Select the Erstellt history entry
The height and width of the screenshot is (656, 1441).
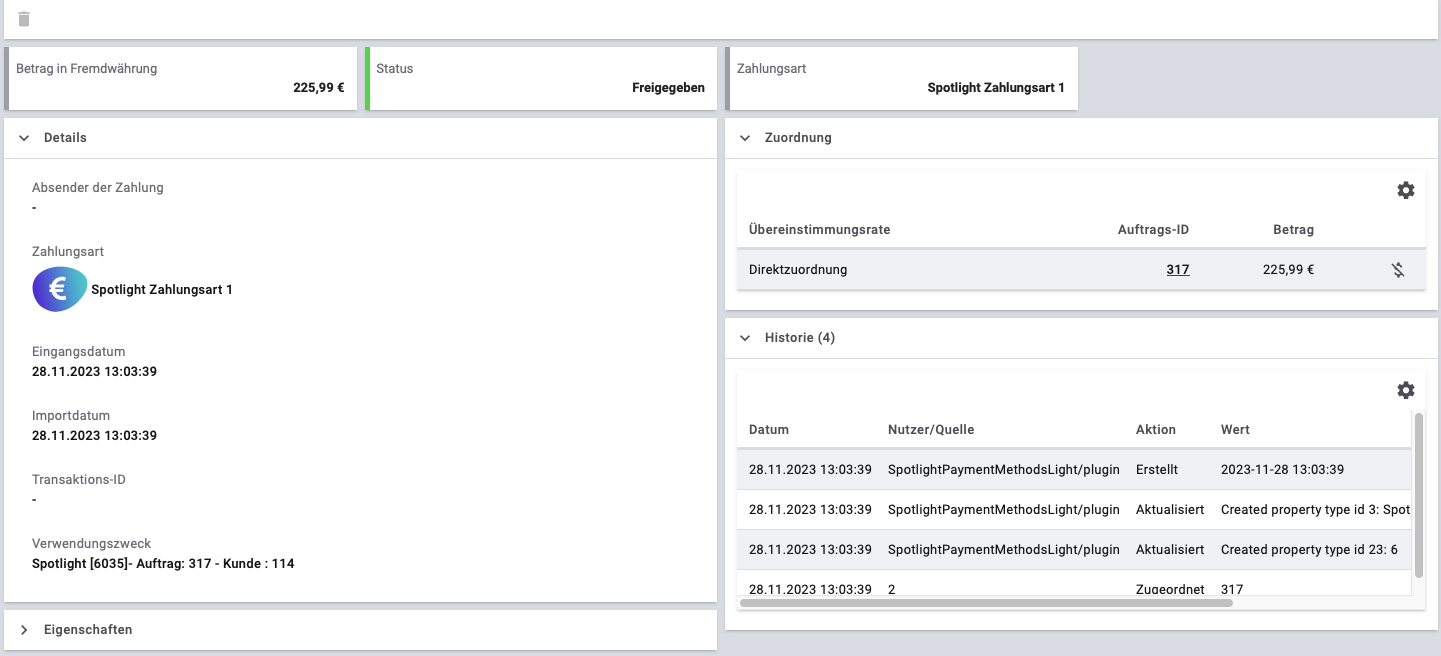1157,469
